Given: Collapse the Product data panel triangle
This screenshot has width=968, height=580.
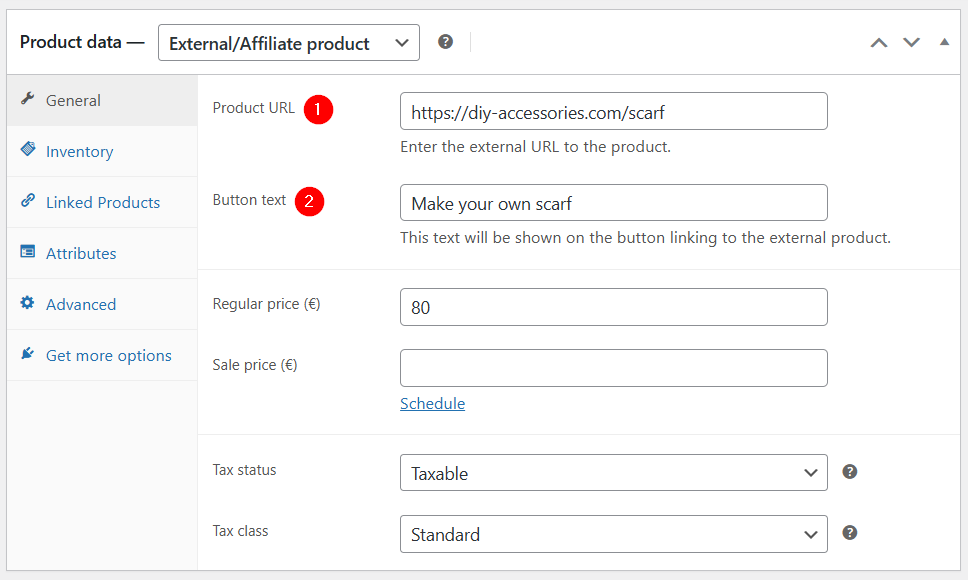Looking at the screenshot, I should (x=944, y=42).
